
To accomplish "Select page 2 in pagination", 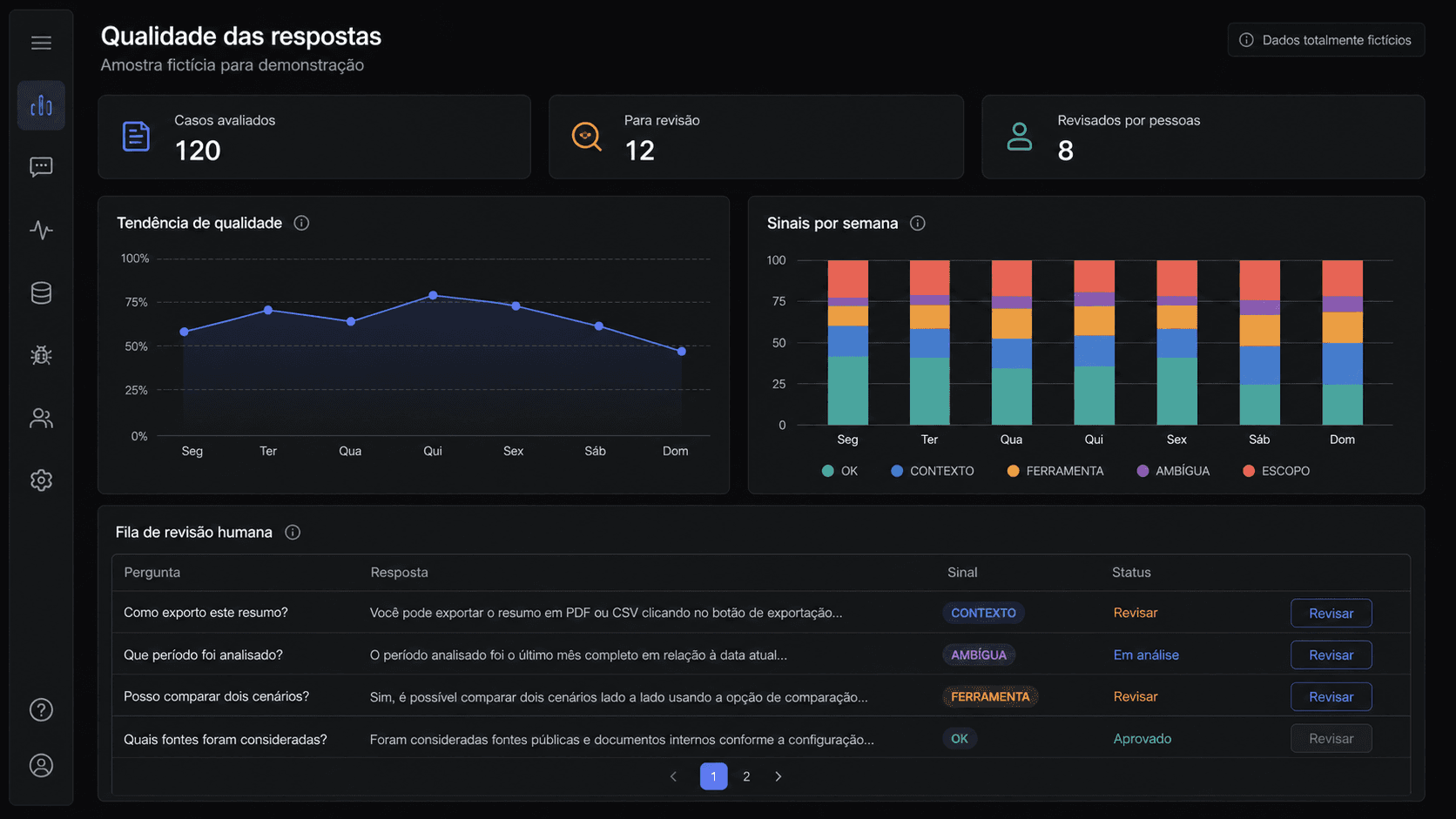I will 746,776.
